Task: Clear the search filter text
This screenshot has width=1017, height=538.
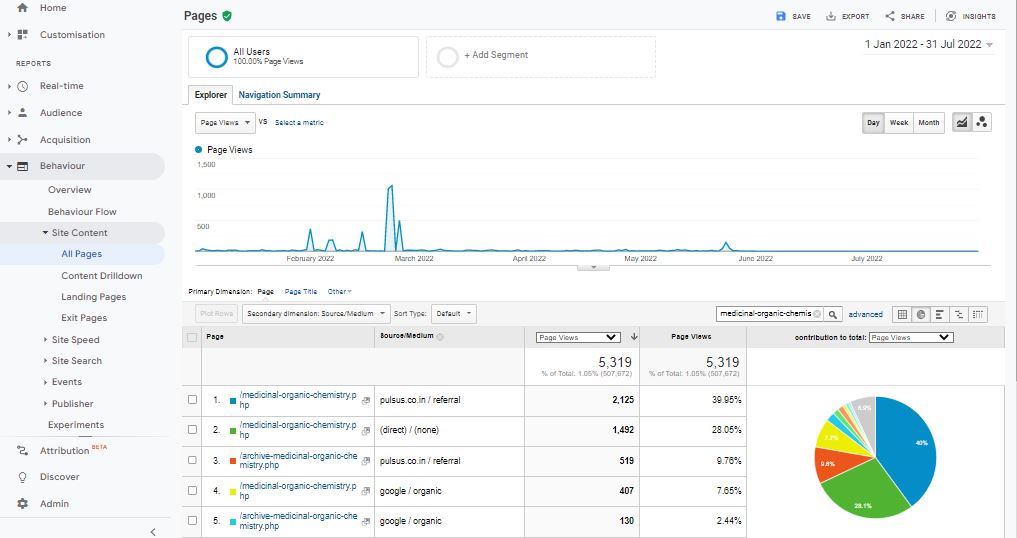Action: [817, 314]
